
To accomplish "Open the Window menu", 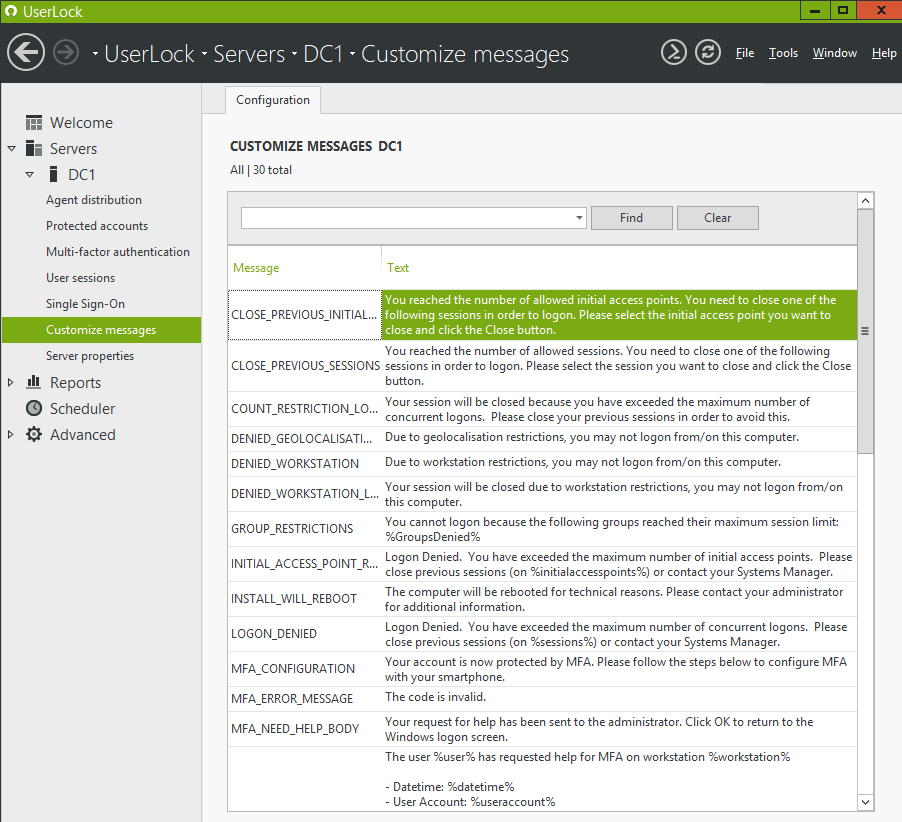I will coord(834,53).
